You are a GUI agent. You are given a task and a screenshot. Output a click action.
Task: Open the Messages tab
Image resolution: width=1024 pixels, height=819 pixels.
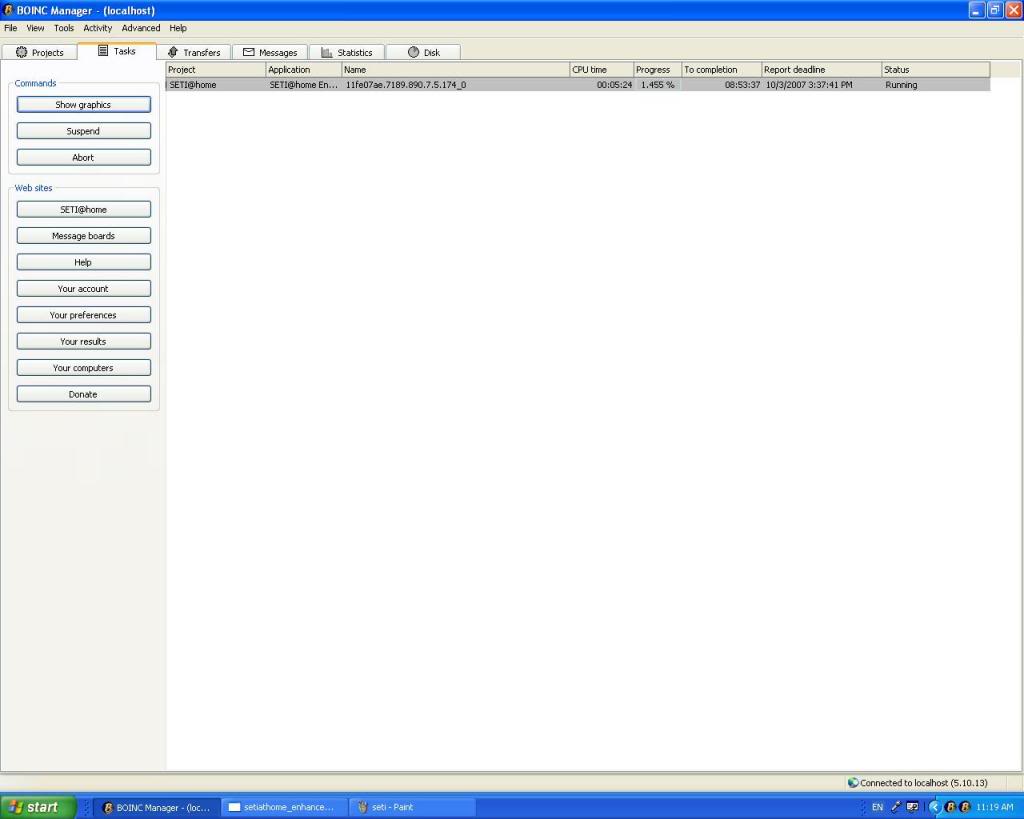coord(270,52)
